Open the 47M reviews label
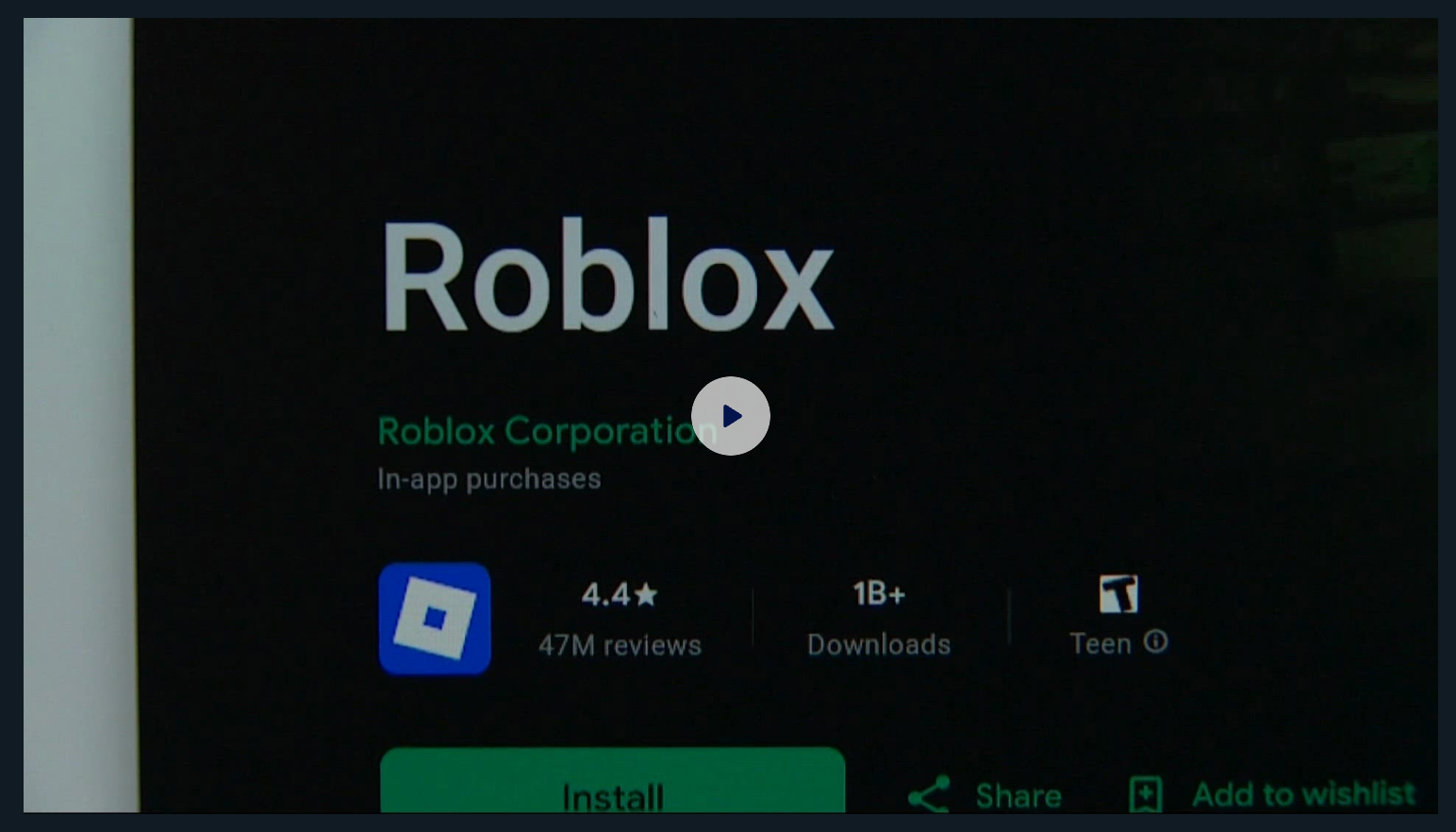The height and width of the screenshot is (832, 1456). [620, 645]
